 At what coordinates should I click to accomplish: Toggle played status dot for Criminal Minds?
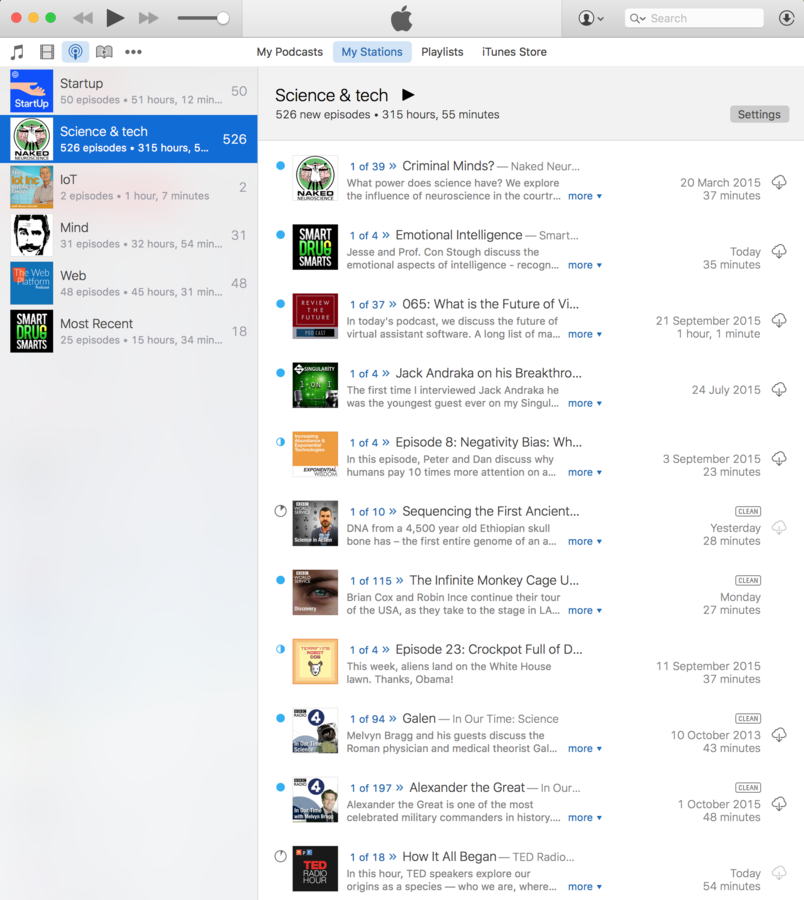click(x=280, y=166)
